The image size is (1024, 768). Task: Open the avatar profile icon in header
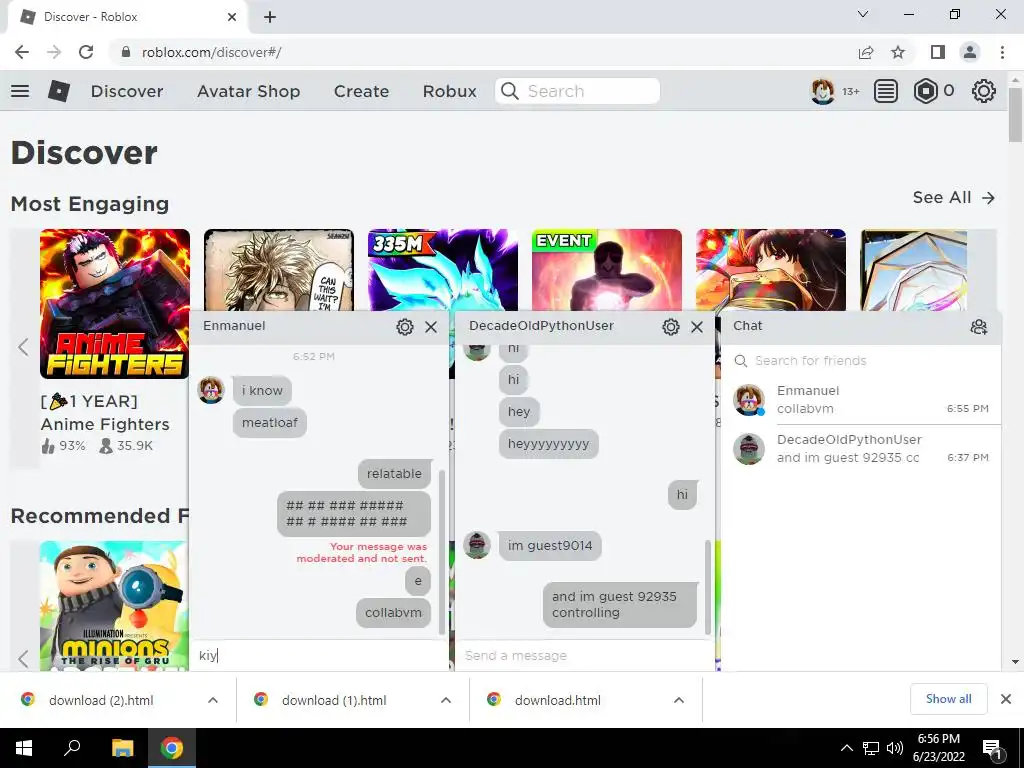822,91
